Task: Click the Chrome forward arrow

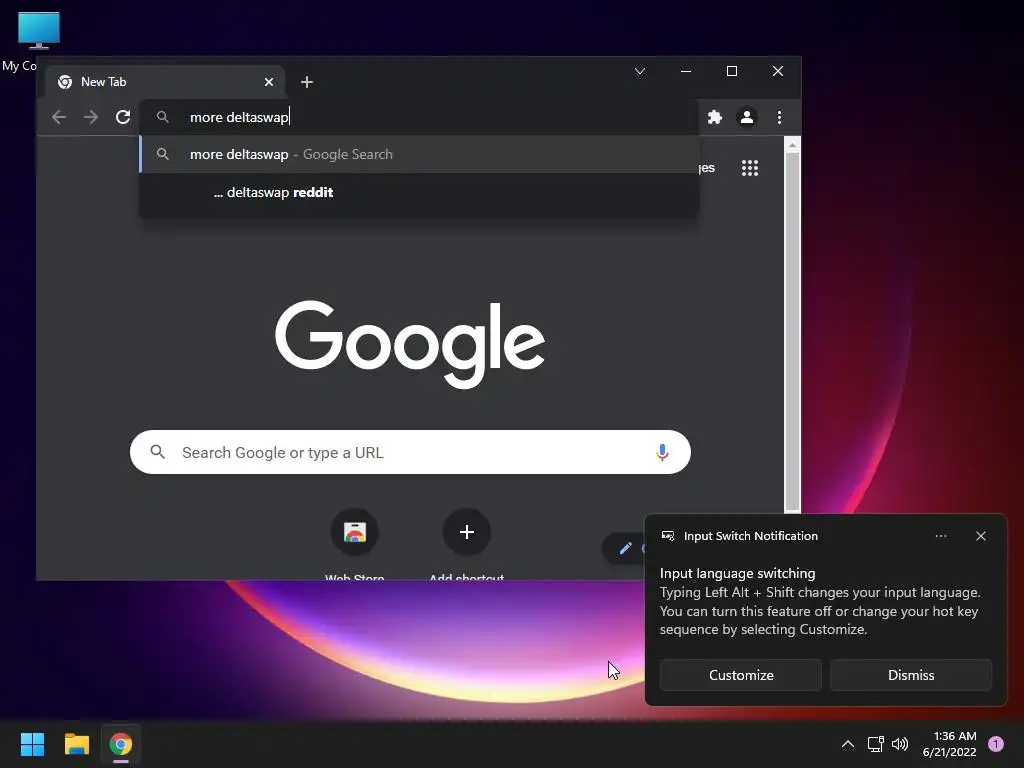Action: [91, 117]
